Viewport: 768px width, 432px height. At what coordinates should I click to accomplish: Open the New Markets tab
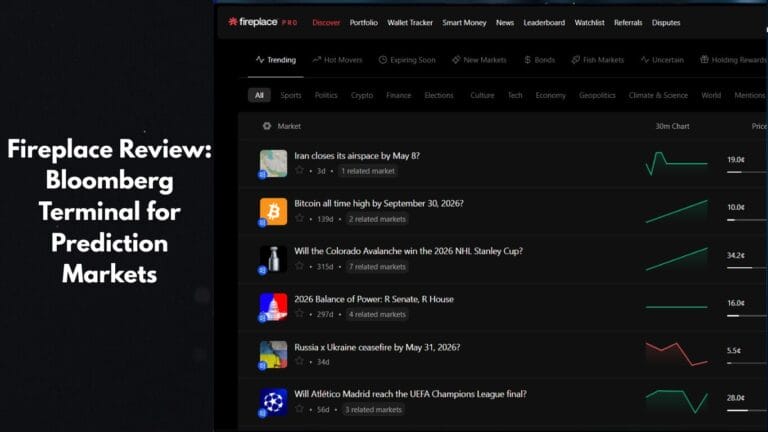[479, 60]
